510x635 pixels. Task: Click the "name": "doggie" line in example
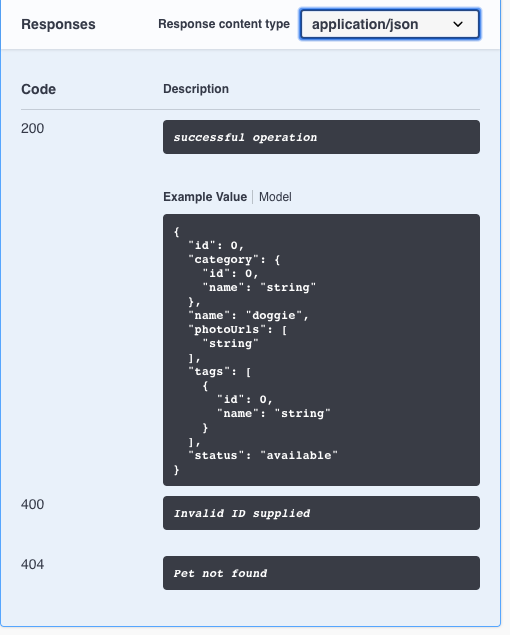pyautogui.click(x=249, y=315)
